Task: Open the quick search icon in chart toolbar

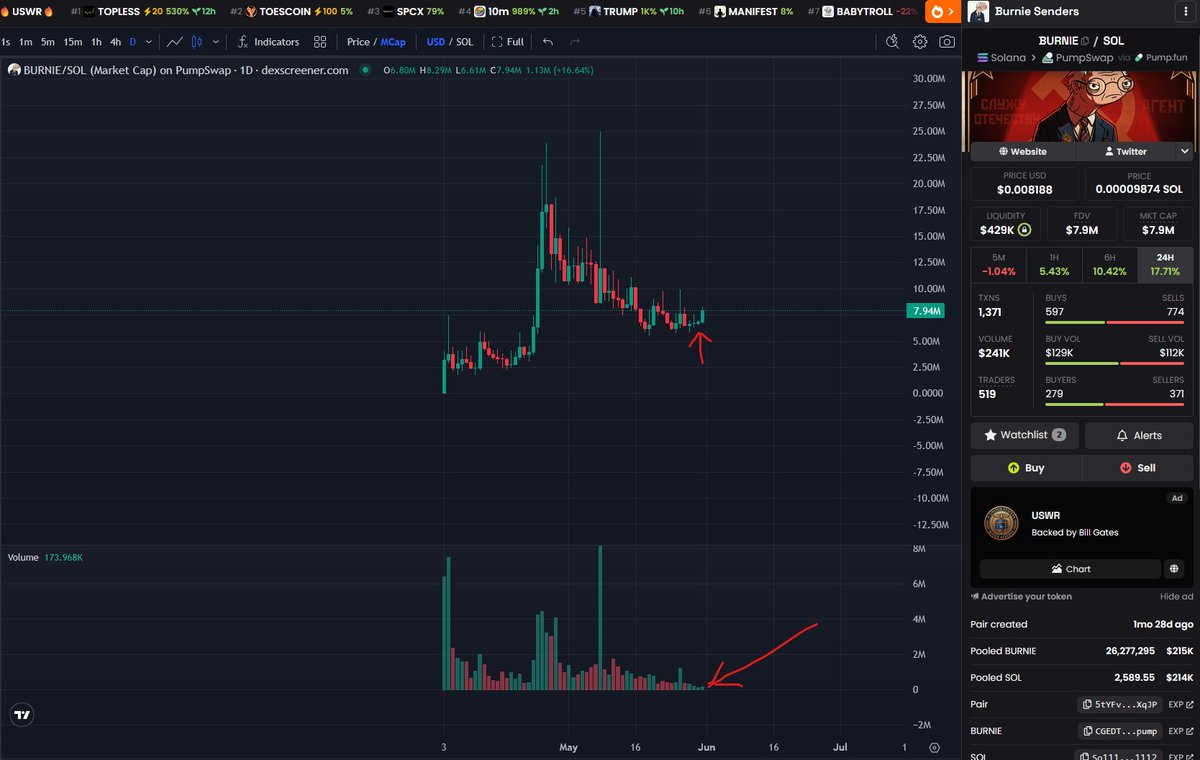Action: (x=893, y=42)
